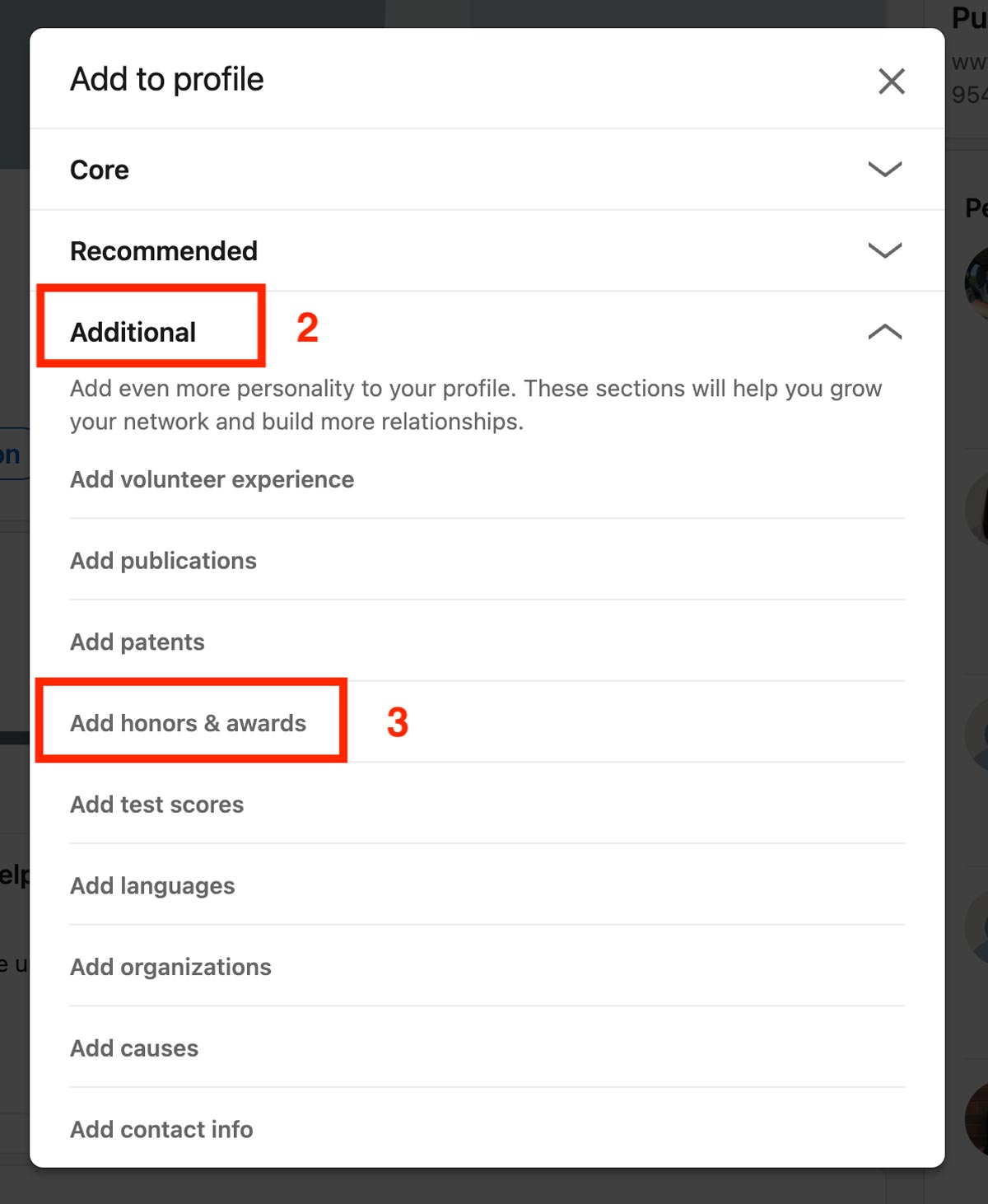Click Add honors & awards
988x1204 pixels.
pyautogui.click(x=188, y=723)
